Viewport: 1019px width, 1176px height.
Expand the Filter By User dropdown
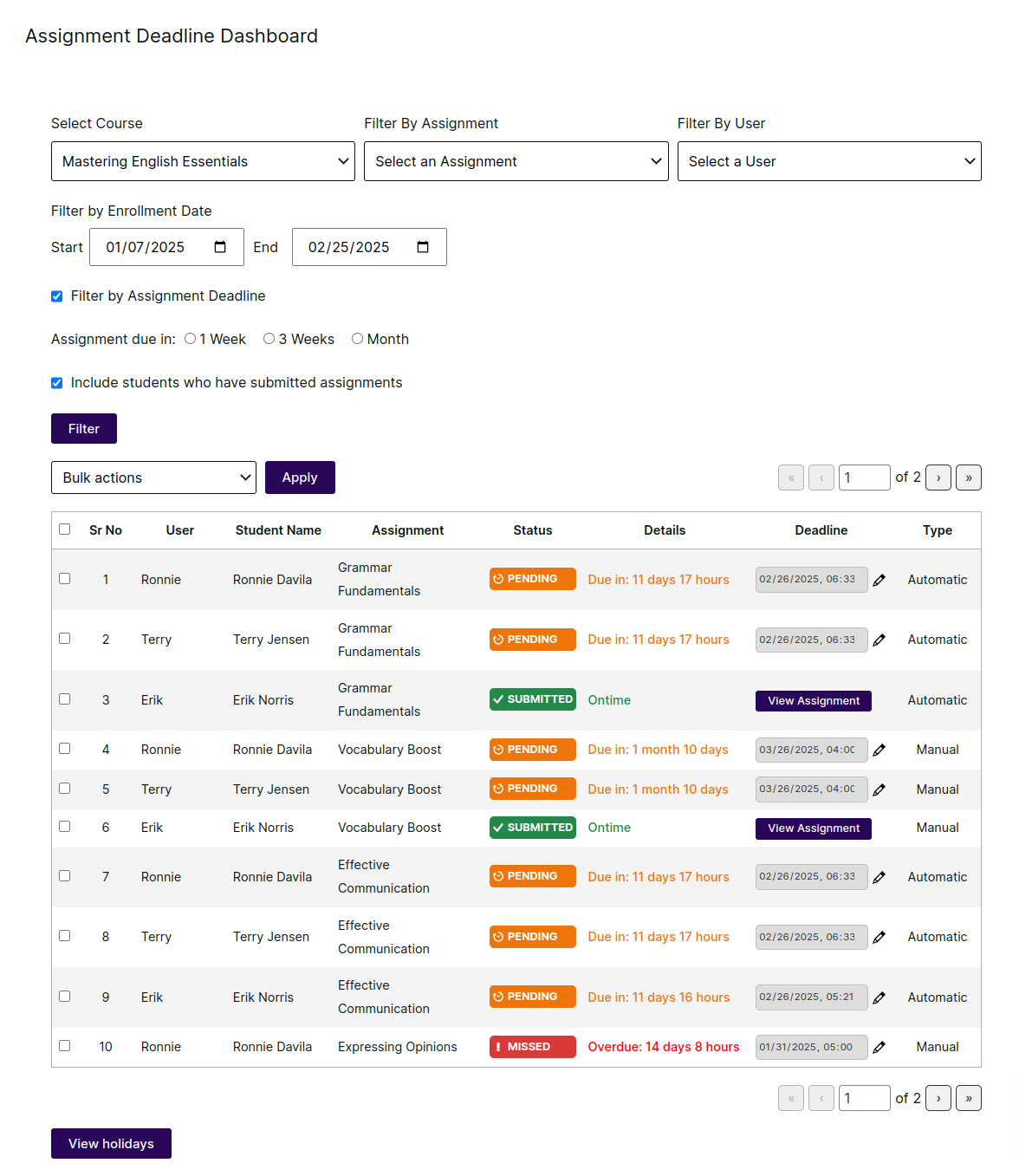coord(828,161)
